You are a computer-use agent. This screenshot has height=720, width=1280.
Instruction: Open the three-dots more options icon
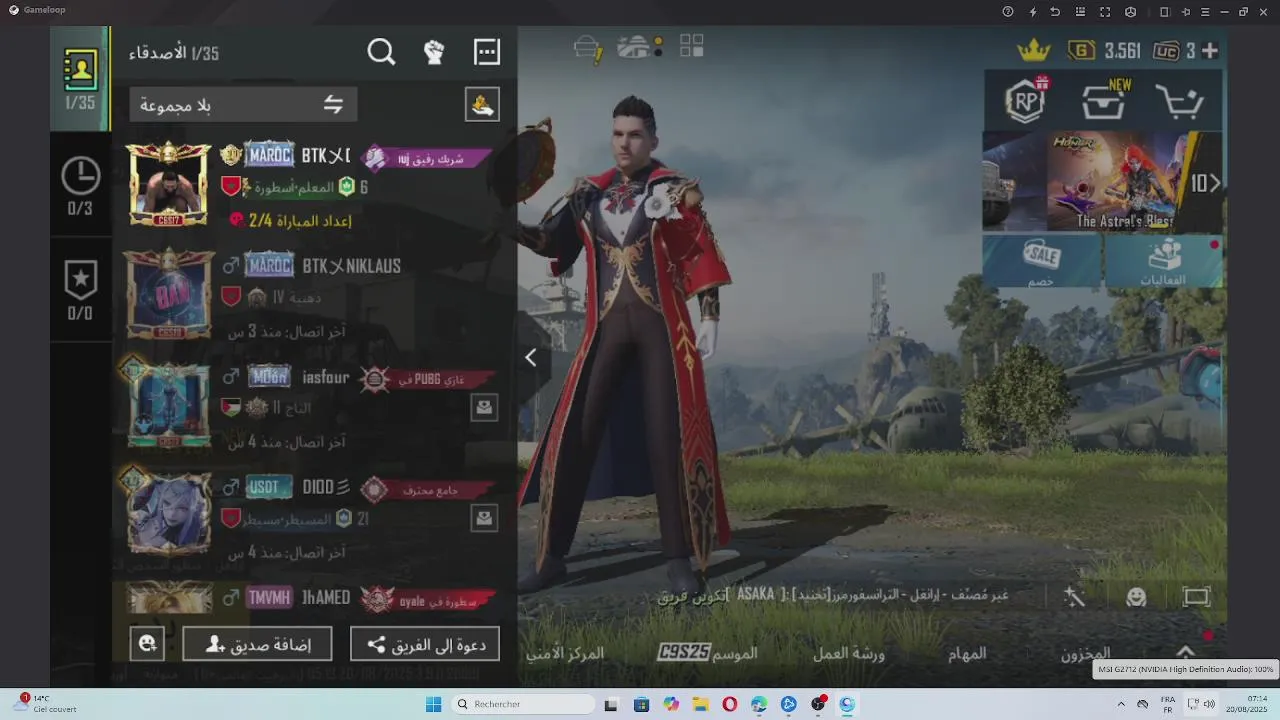coord(487,52)
